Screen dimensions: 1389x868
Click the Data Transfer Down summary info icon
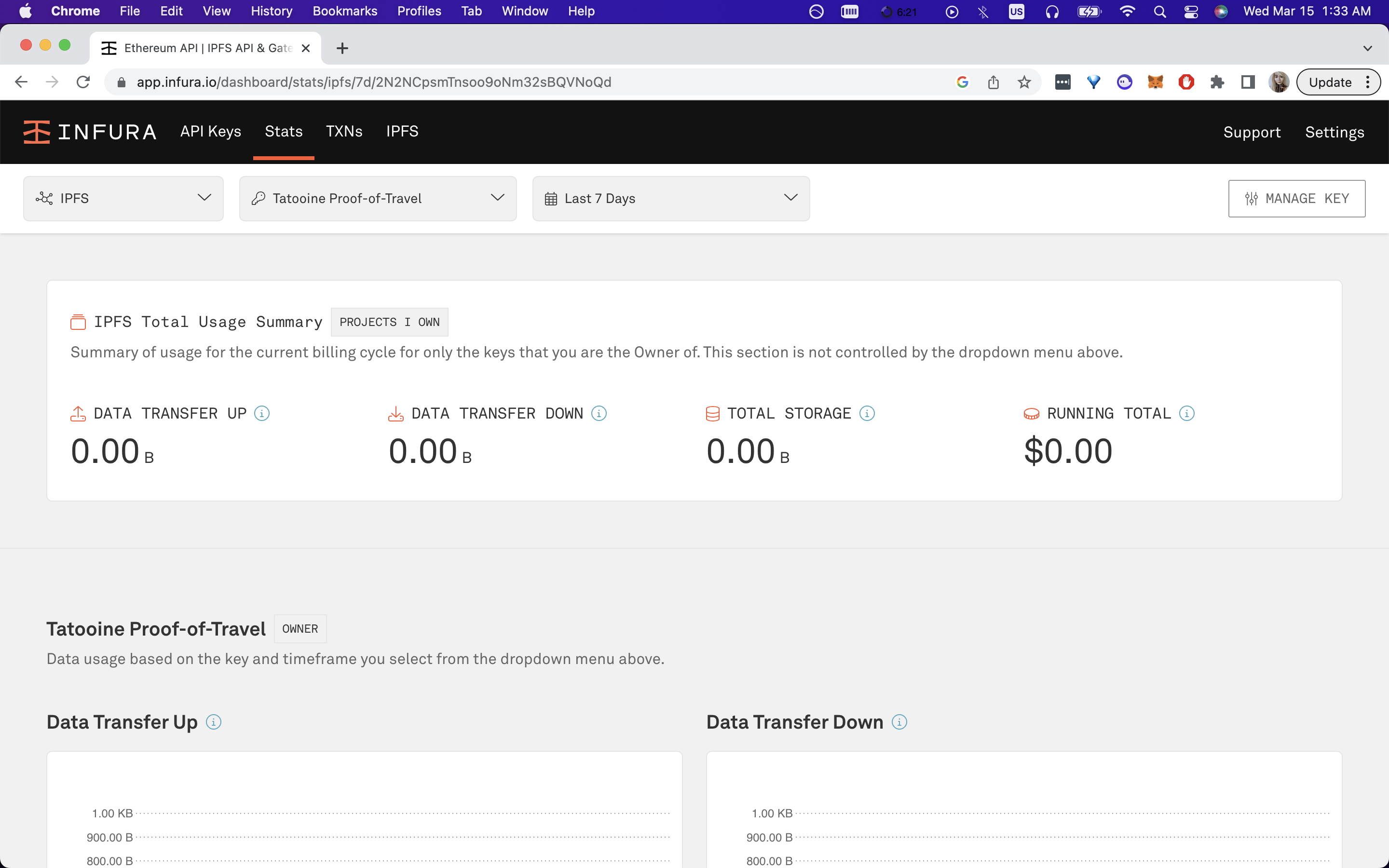click(599, 413)
